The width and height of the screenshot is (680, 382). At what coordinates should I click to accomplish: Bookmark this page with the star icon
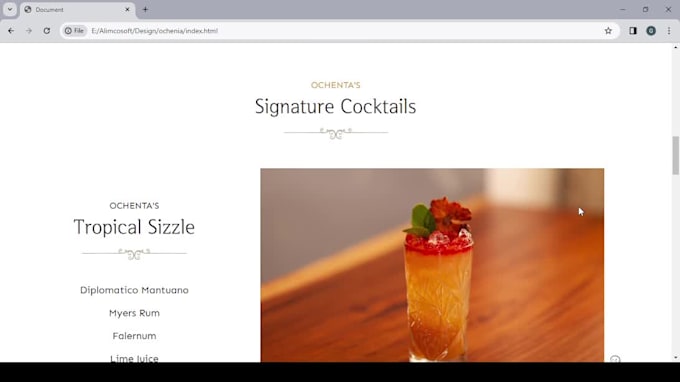point(608,31)
